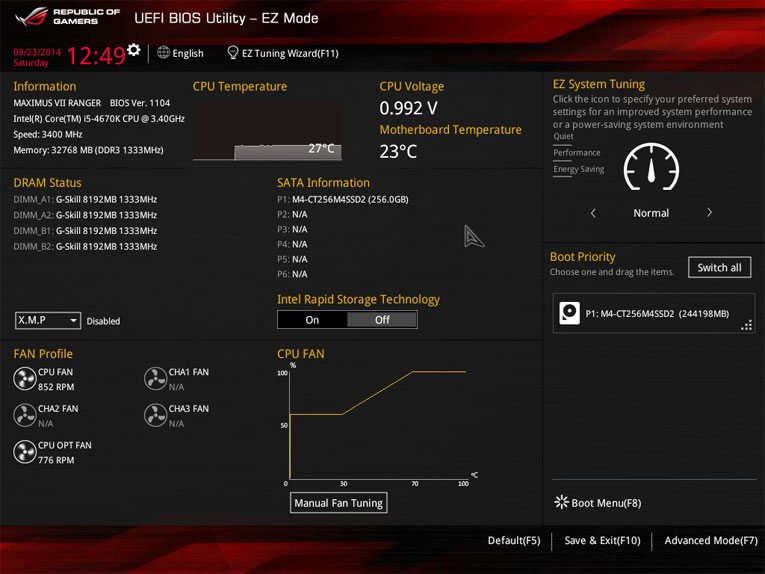Image resolution: width=765 pixels, height=574 pixels.
Task: Turn Intel Rapid Storage Technology Off
Action: (x=382, y=320)
